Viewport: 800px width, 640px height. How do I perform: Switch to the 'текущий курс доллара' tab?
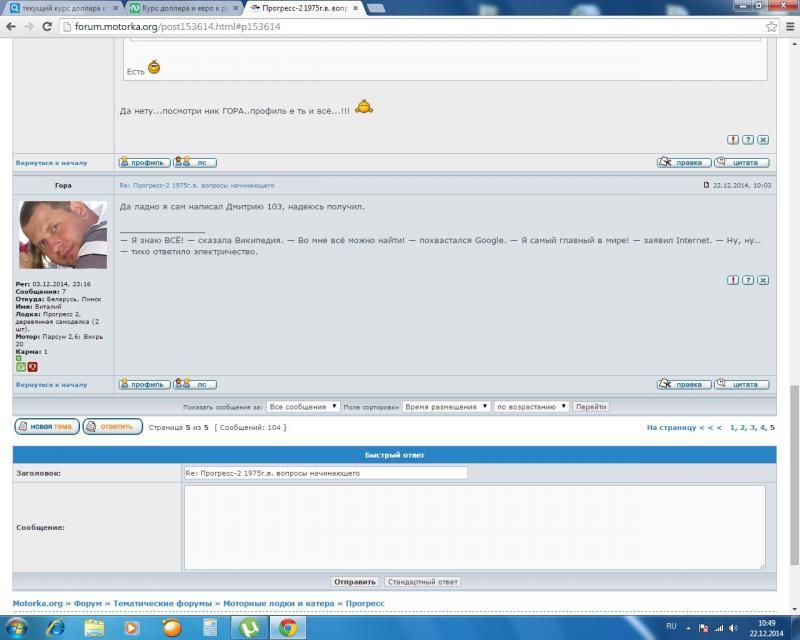coord(62,8)
